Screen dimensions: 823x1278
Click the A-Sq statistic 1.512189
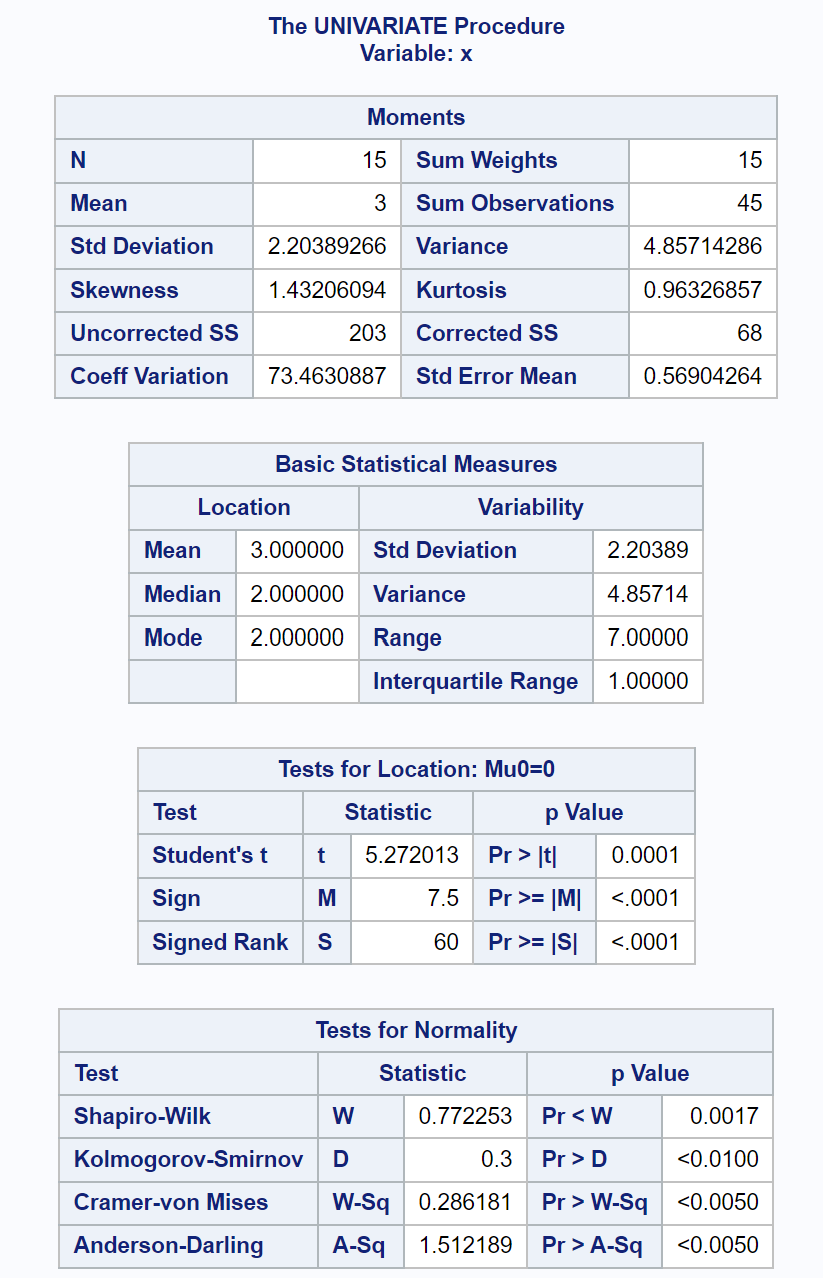tap(465, 1245)
